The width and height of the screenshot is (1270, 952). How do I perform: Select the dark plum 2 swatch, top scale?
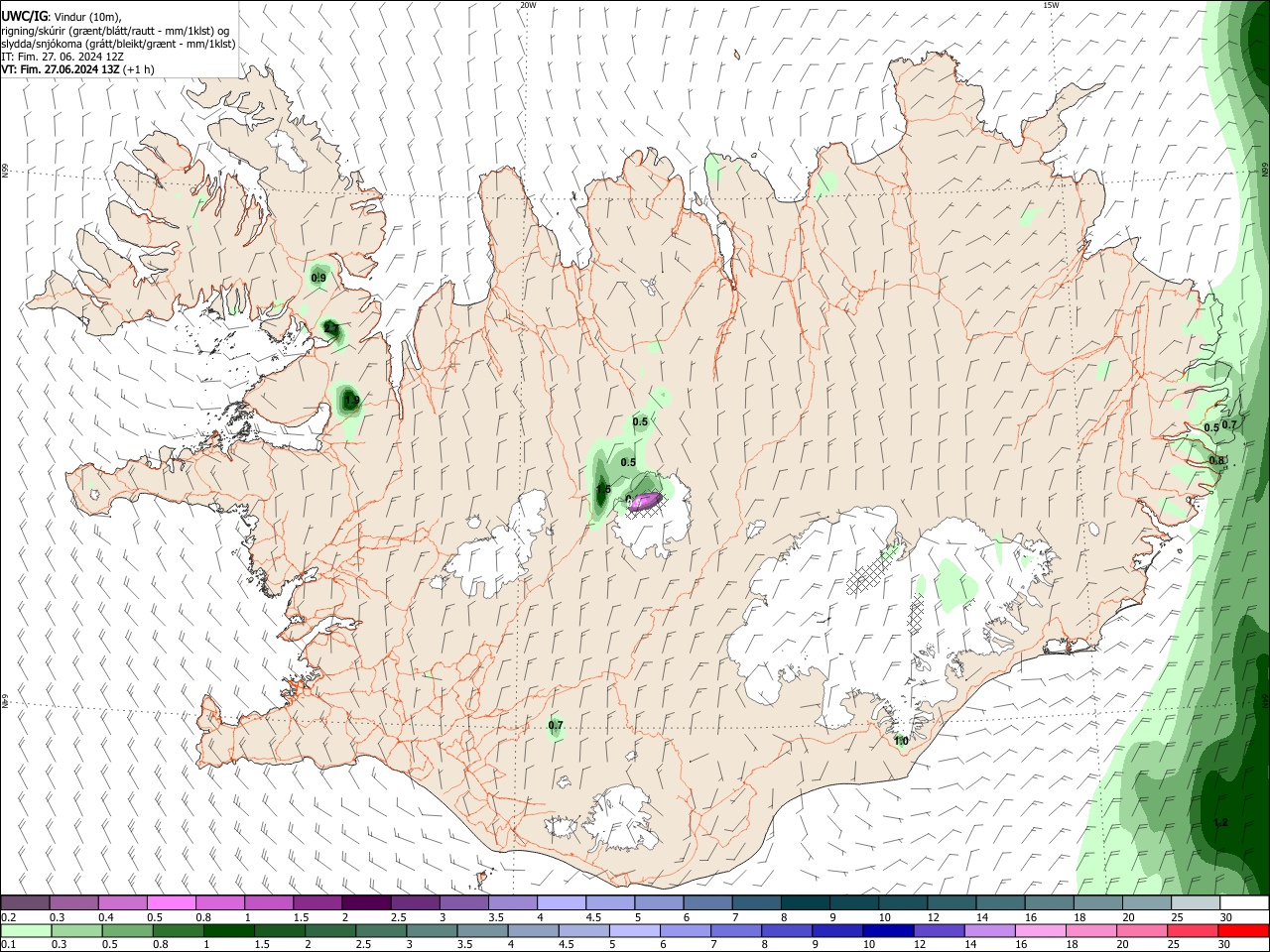pyautogui.click(x=366, y=903)
